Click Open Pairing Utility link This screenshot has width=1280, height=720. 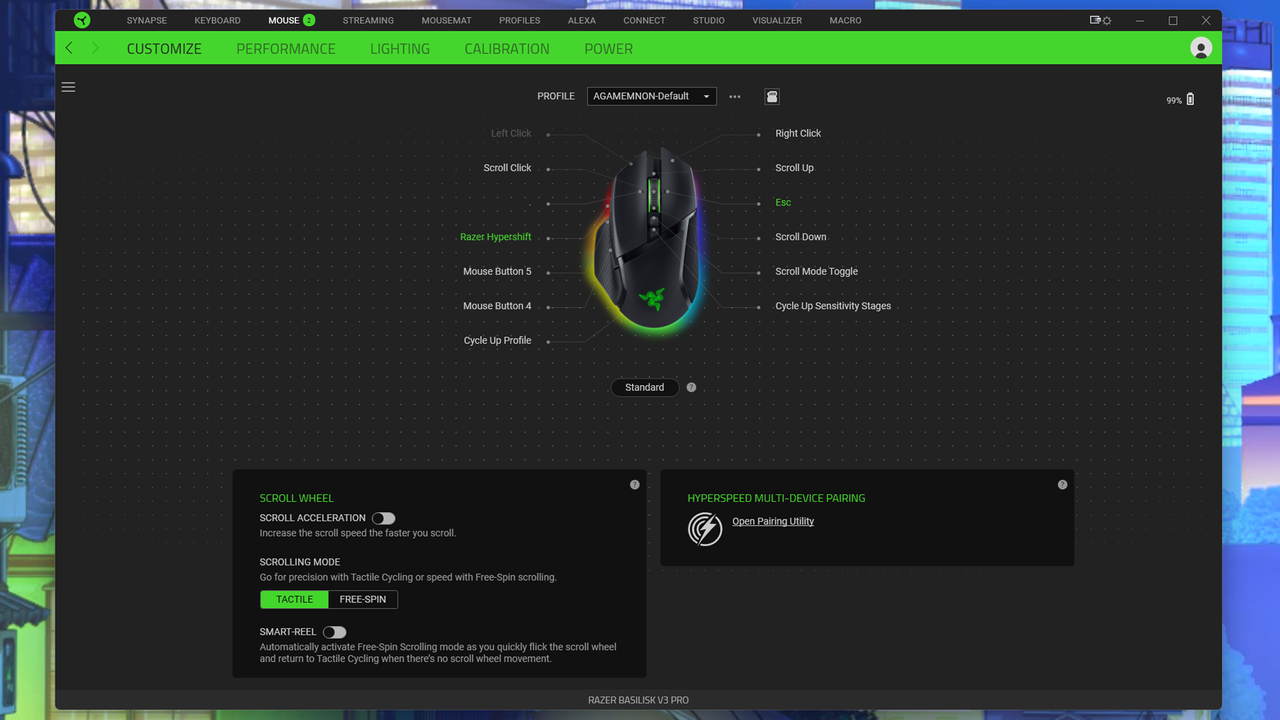click(x=773, y=521)
